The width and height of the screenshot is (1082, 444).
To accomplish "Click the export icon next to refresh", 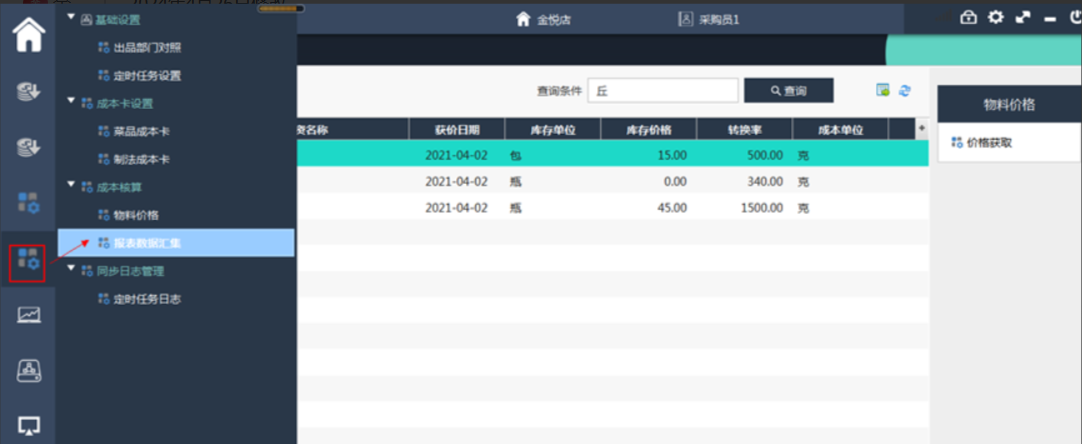I will pos(883,90).
